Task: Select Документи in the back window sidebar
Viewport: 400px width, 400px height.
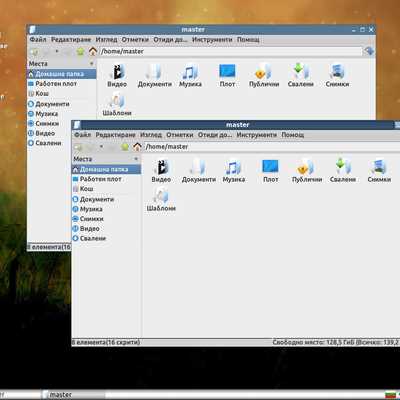Action: click(62, 104)
